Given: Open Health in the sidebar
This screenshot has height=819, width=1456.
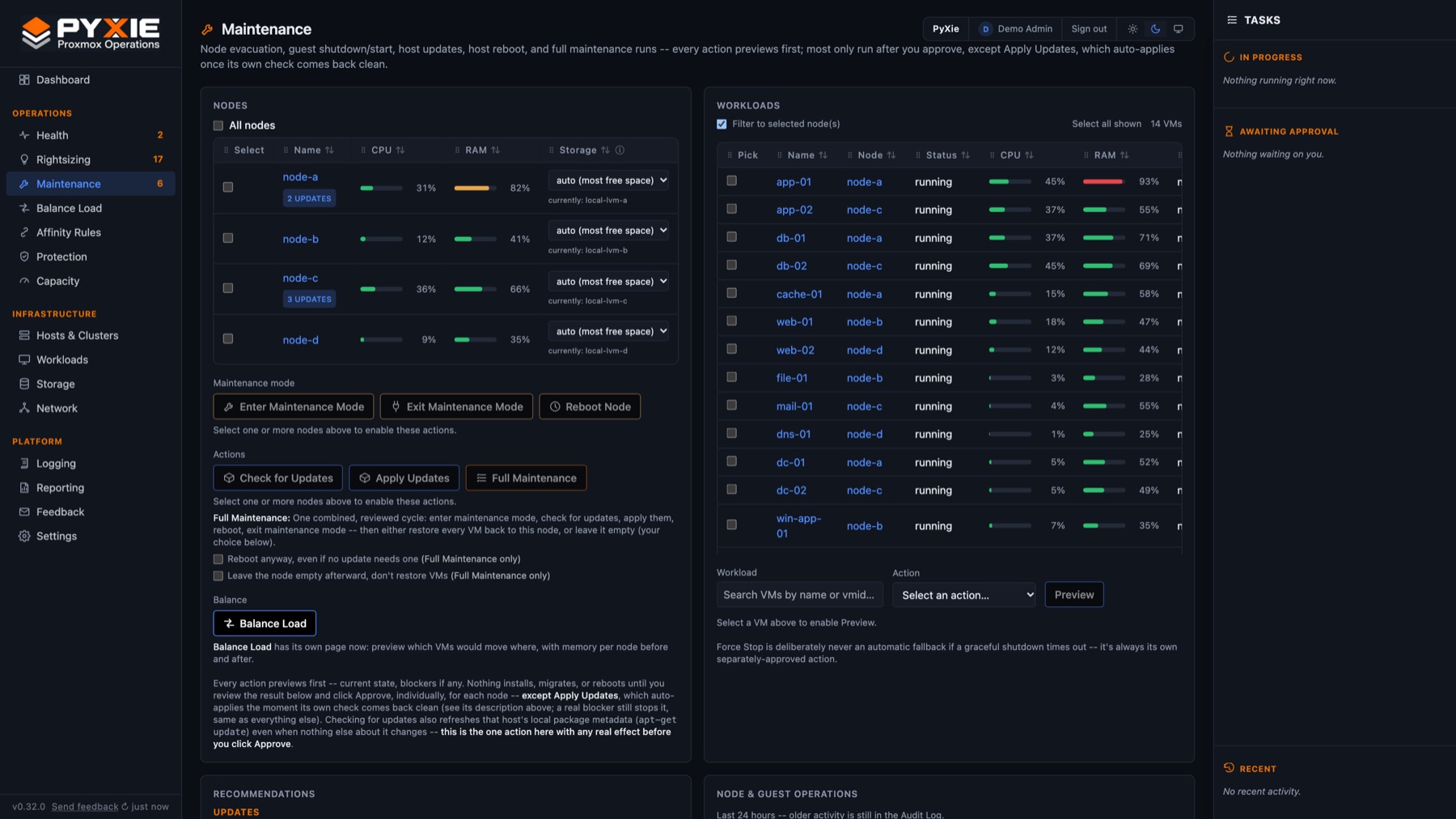Looking at the screenshot, I should (x=91, y=135).
